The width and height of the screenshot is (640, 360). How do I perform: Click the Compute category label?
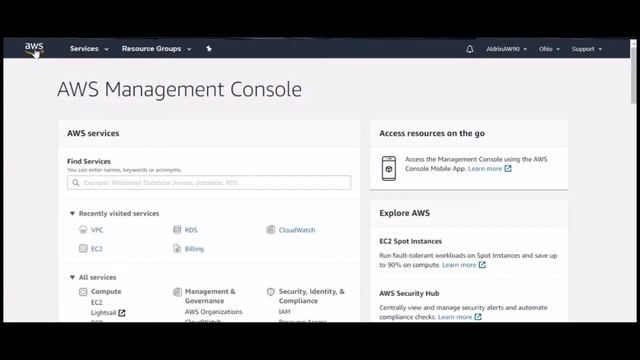click(x=106, y=291)
